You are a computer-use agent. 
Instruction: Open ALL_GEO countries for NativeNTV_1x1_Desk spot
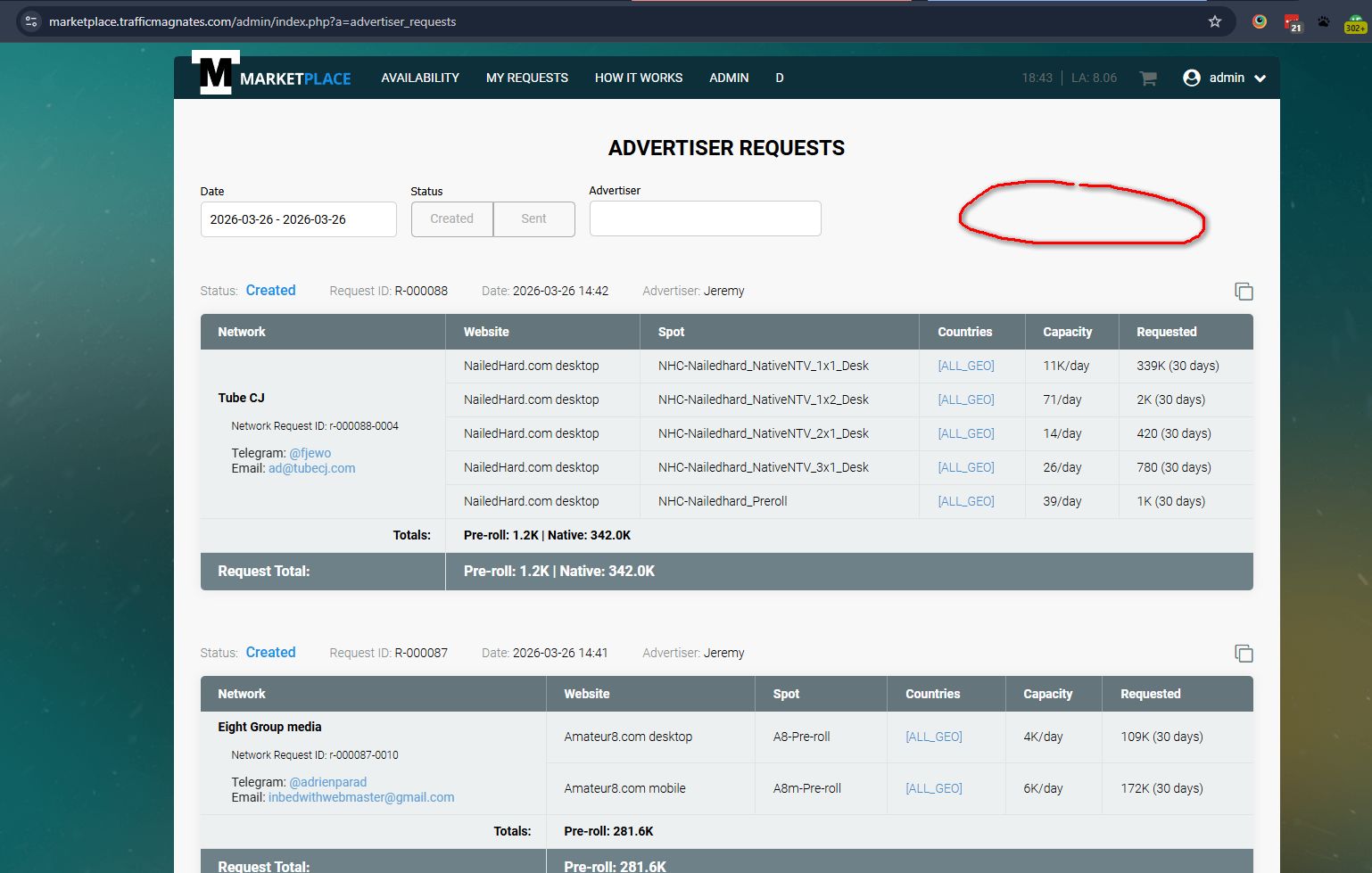point(965,366)
